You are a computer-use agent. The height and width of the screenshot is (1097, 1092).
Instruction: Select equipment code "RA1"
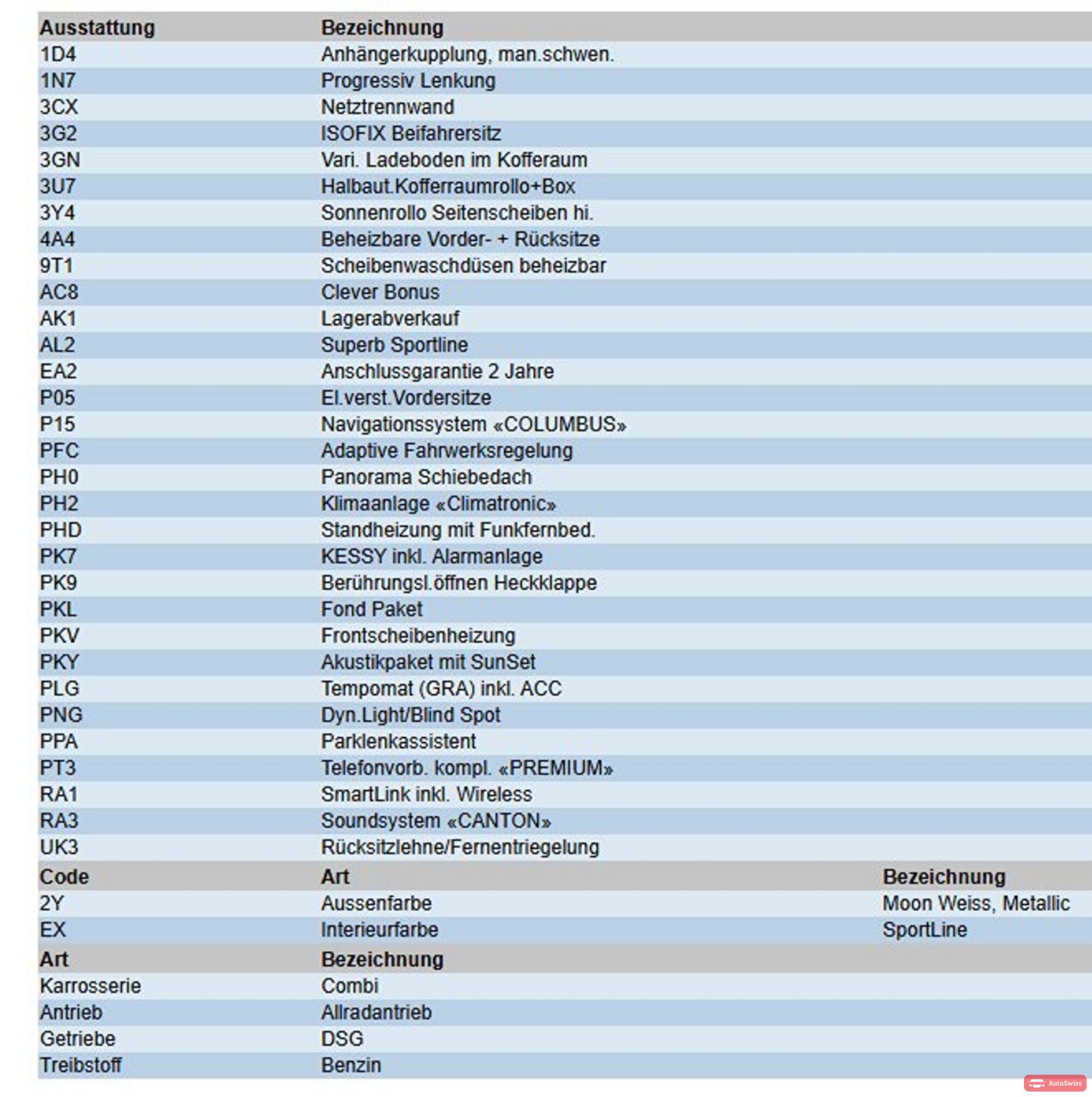[58, 794]
